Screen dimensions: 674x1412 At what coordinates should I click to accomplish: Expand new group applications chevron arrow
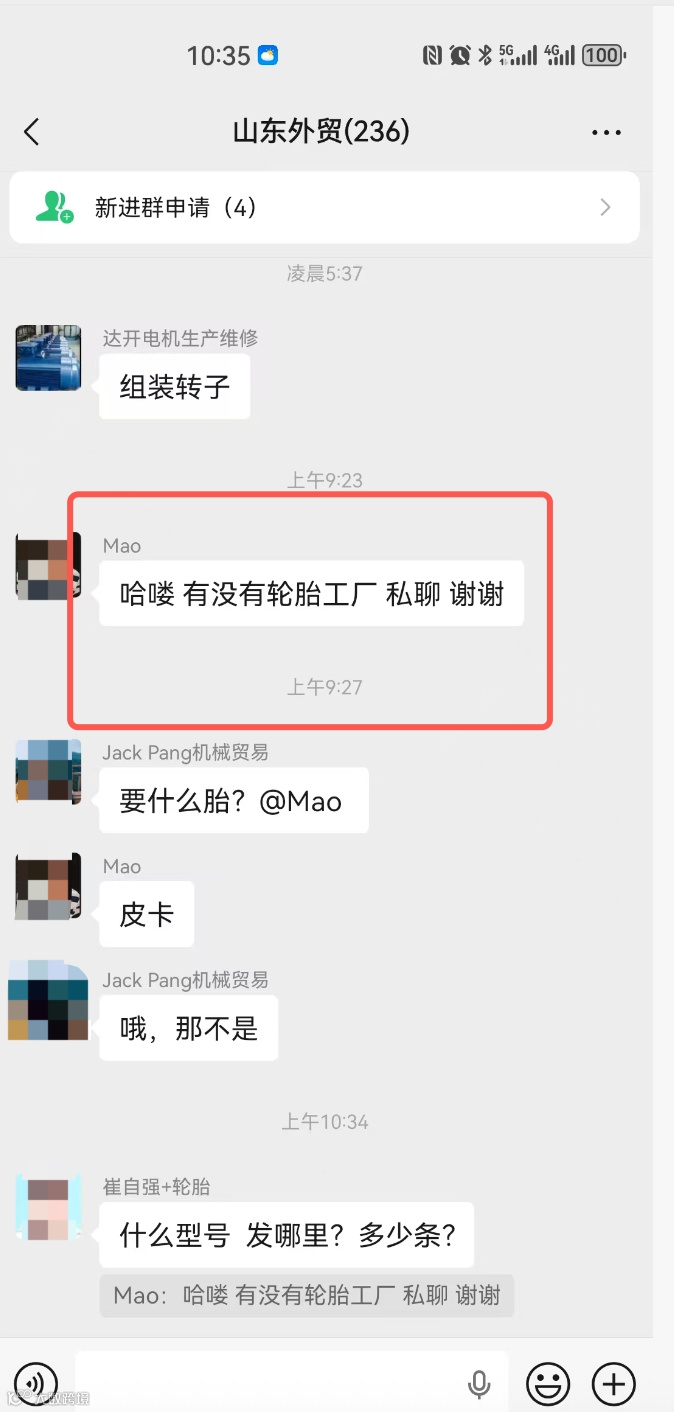[x=605, y=207]
